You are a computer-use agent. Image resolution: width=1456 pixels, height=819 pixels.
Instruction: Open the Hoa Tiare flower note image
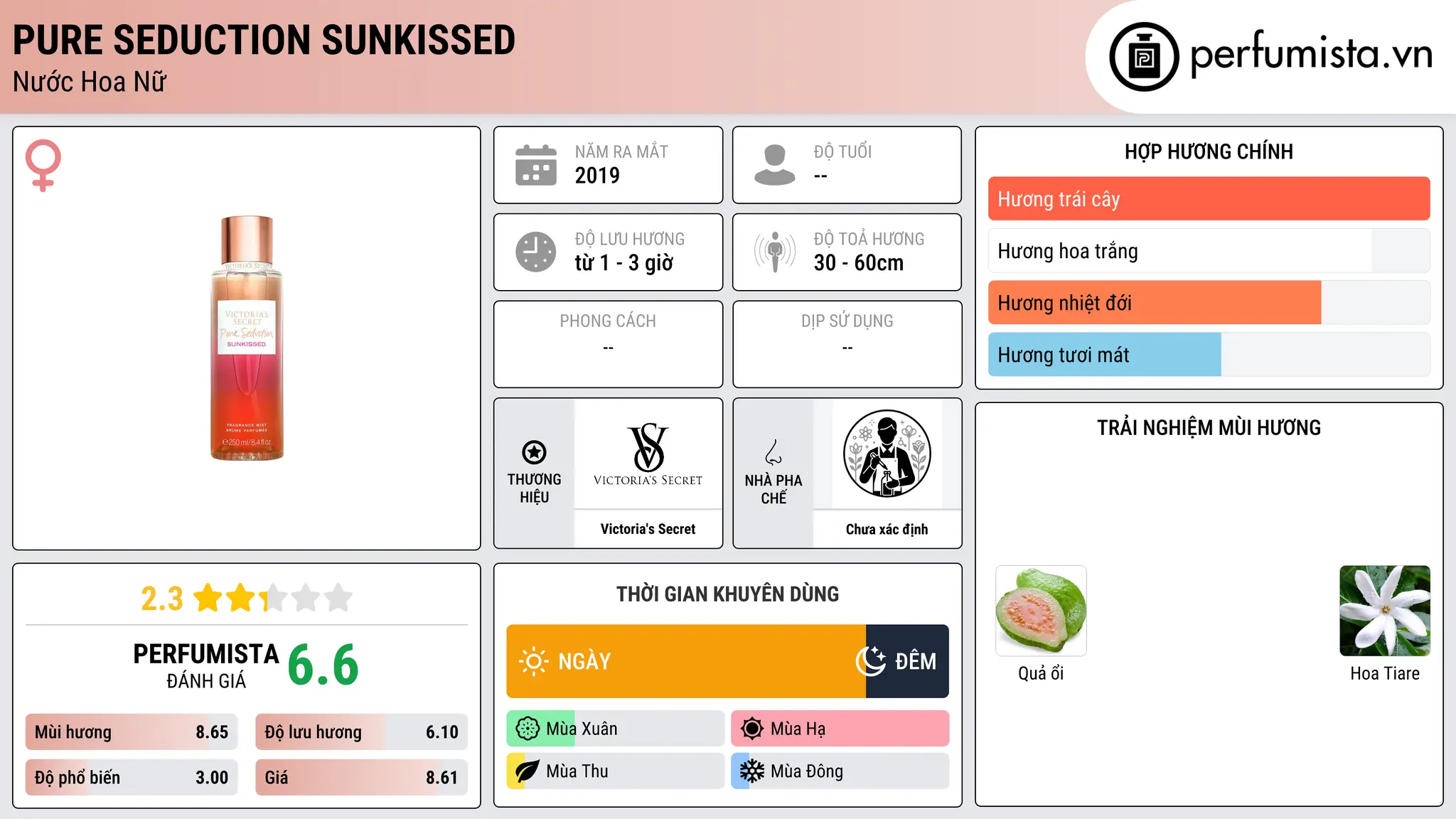(x=1385, y=611)
